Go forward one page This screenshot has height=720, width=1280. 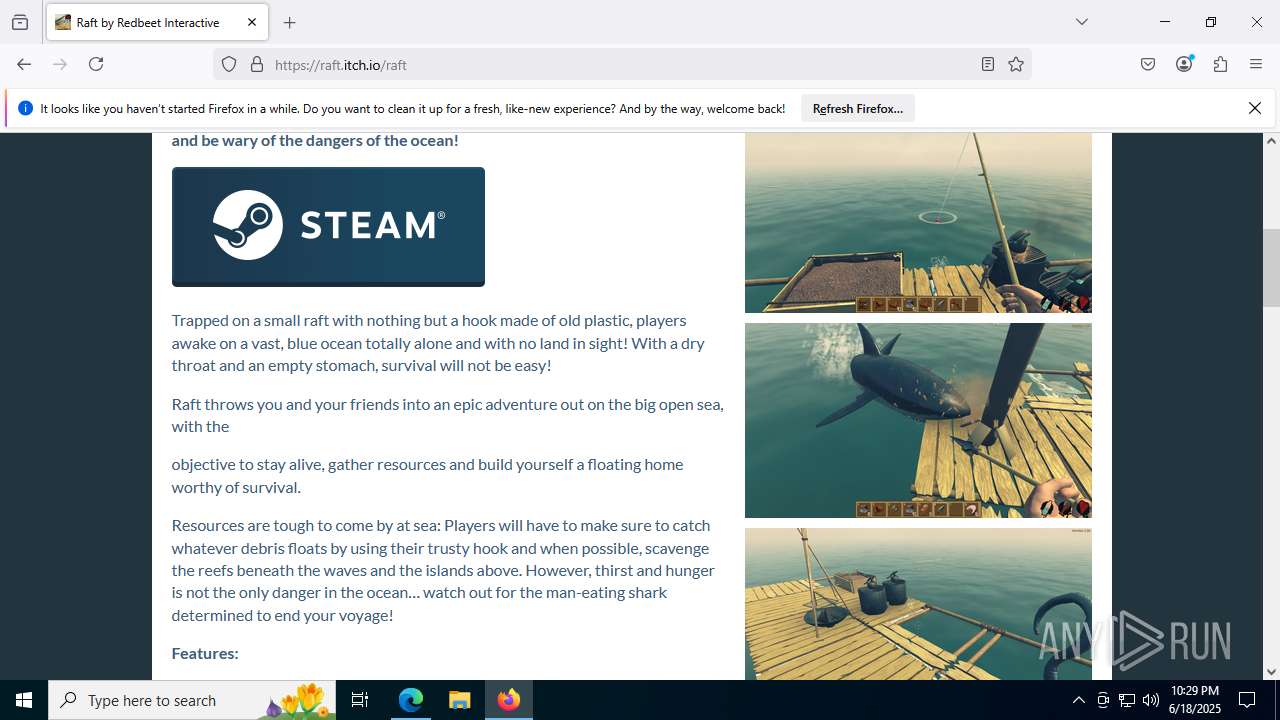[x=60, y=64]
